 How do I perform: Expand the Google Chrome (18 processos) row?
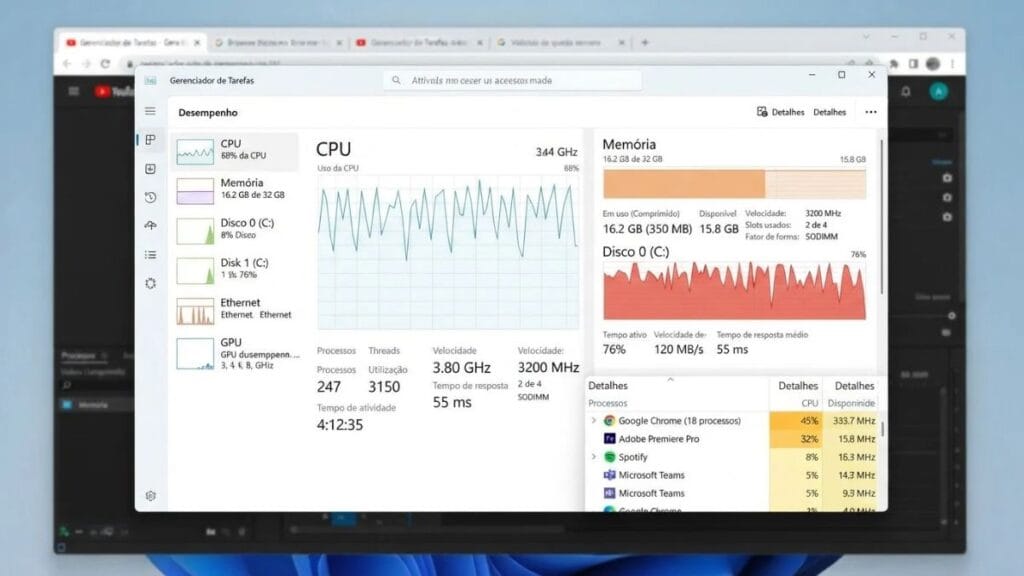click(x=594, y=421)
